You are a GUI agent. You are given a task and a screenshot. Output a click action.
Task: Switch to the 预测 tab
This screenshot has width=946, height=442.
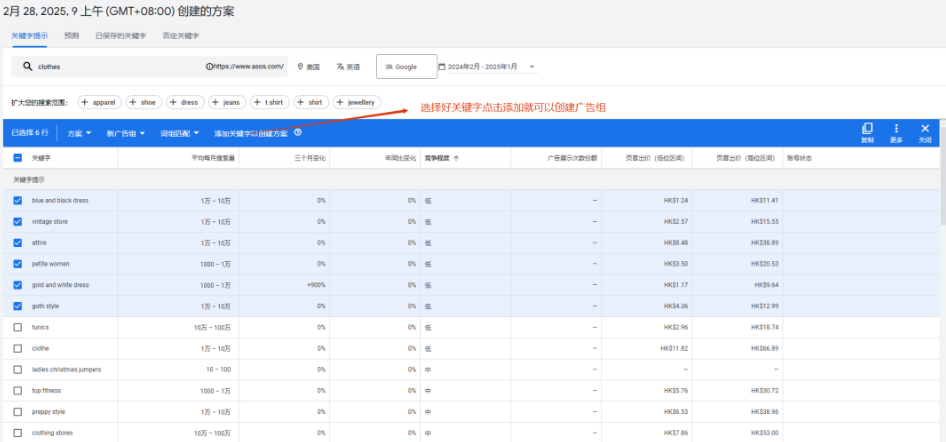pyautogui.click(x=71, y=36)
